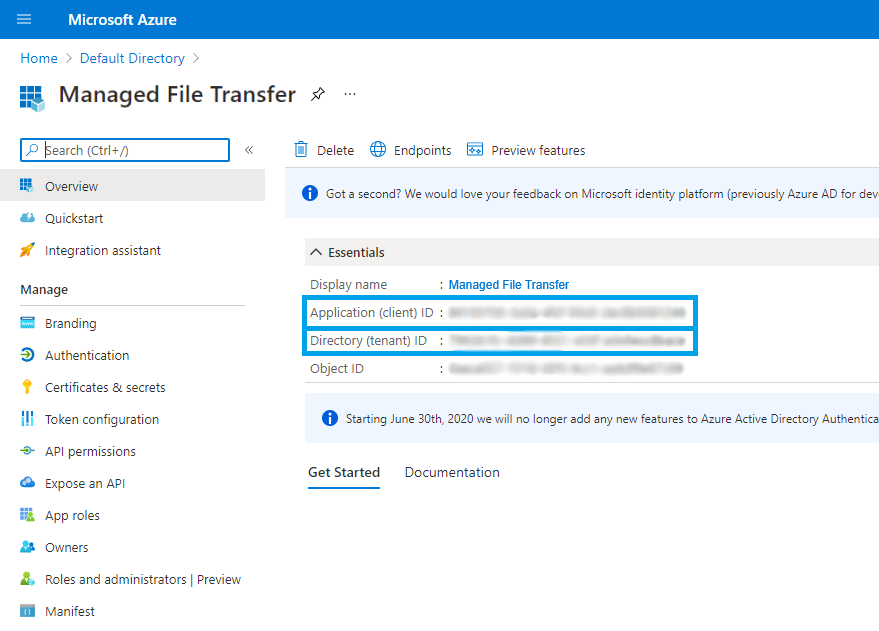
Task: Click the Managed File Transfer page heading
Action: (177, 94)
